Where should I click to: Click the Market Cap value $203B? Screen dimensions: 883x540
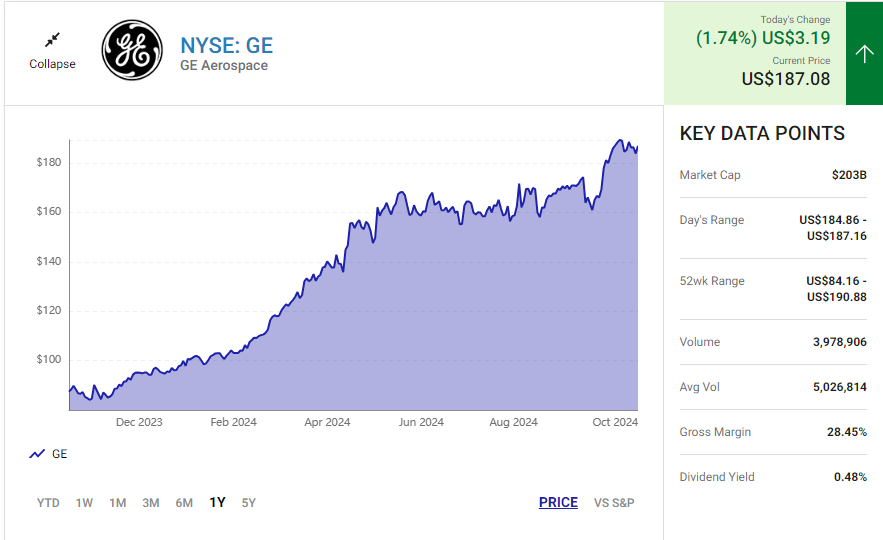click(849, 175)
